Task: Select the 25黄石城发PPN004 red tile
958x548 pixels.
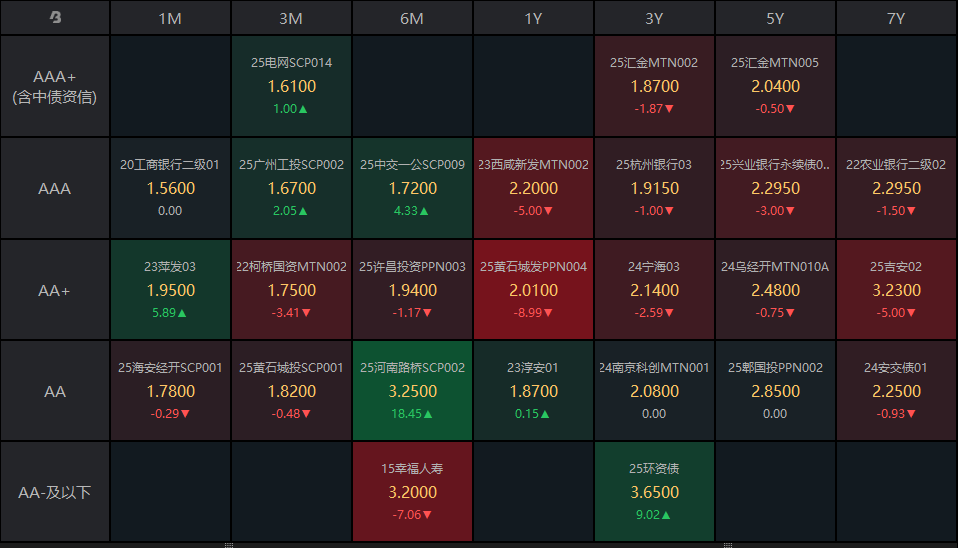Action: click(533, 290)
